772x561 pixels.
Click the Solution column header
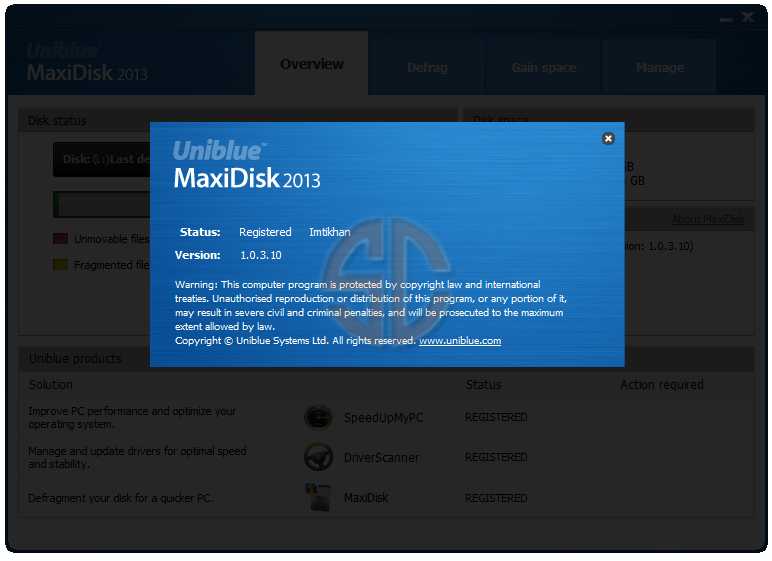(x=51, y=385)
